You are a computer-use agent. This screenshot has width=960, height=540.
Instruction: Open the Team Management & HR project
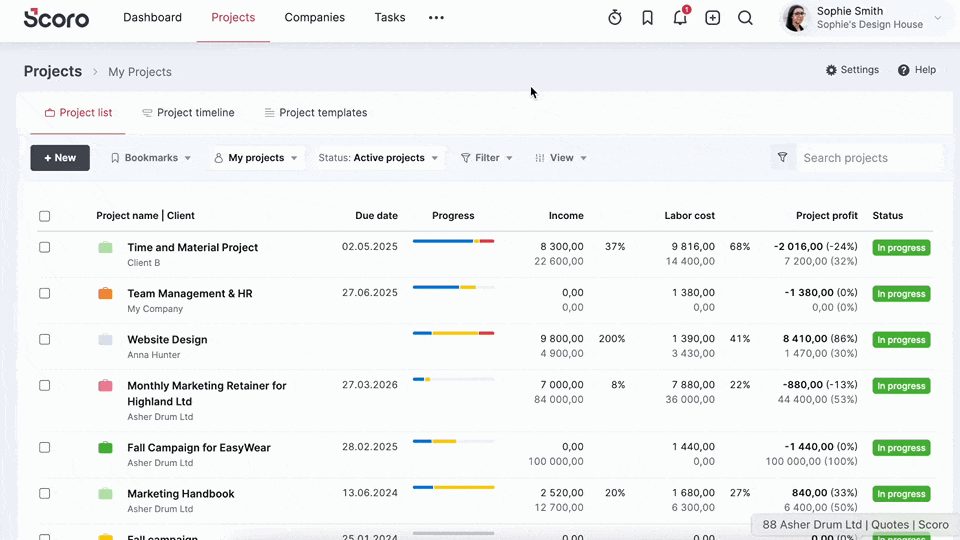tap(190, 293)
